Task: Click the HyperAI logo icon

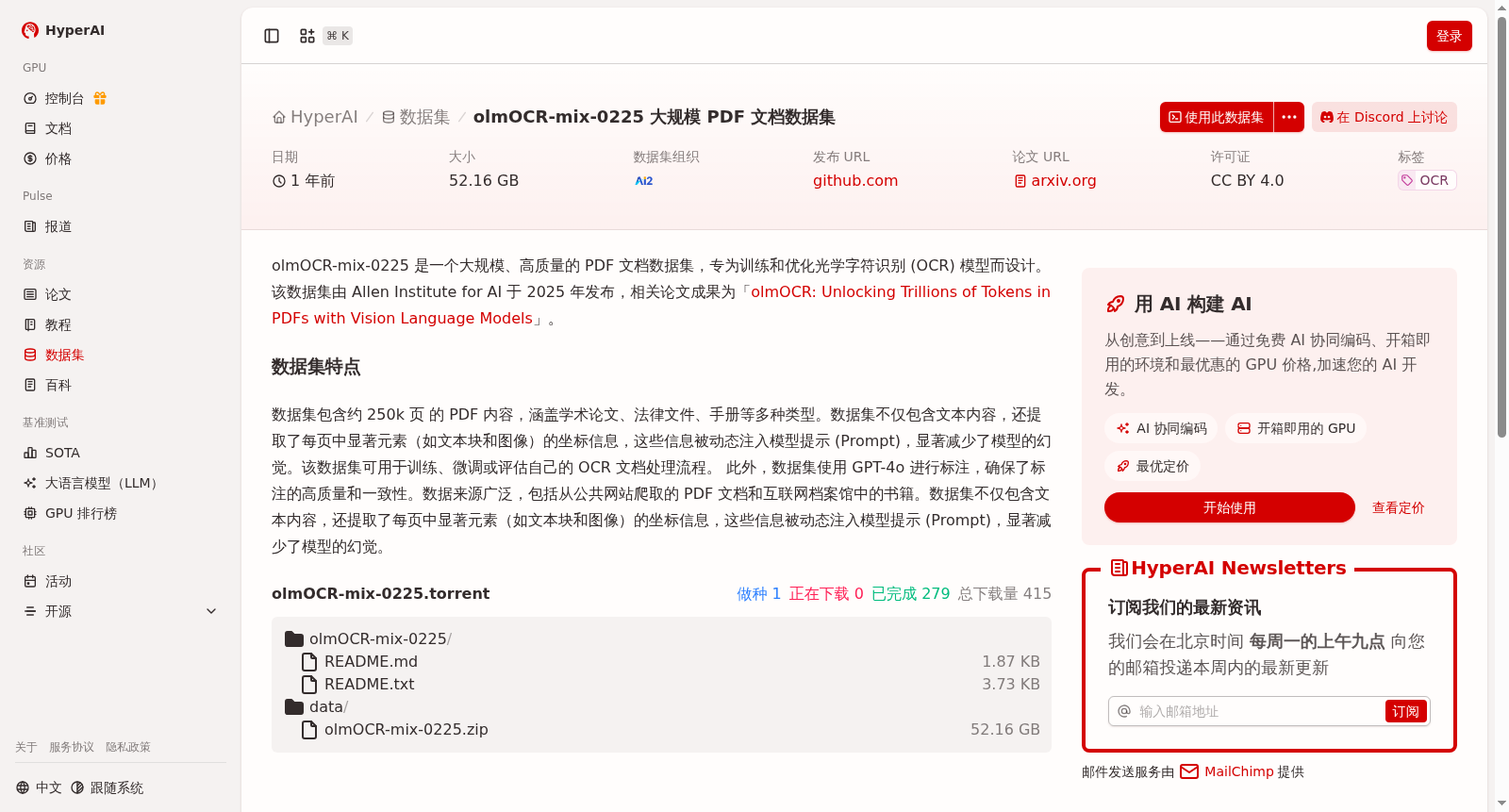Action: [x=30, y=30]
